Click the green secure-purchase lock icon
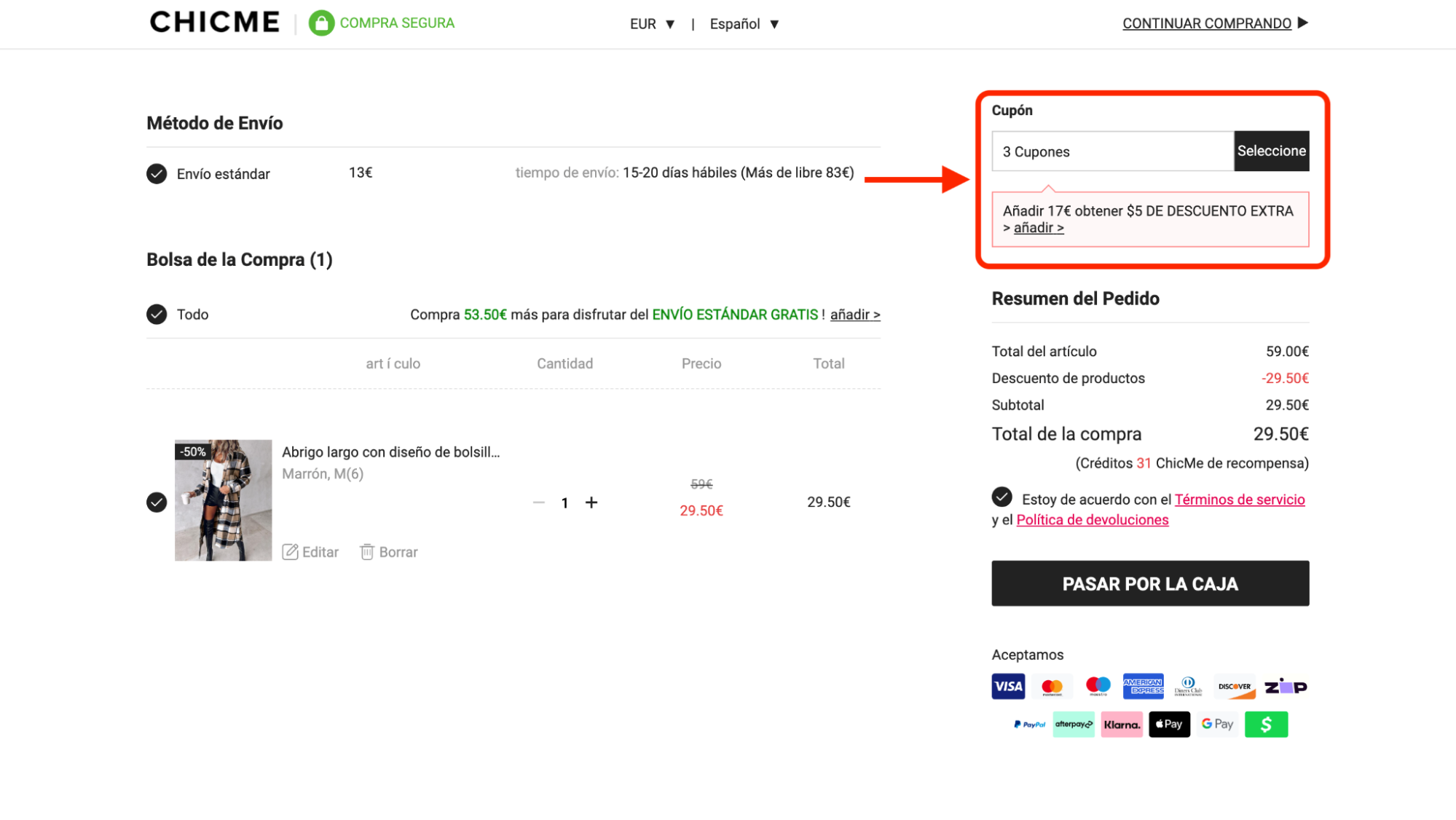 (x=321, y=23)
